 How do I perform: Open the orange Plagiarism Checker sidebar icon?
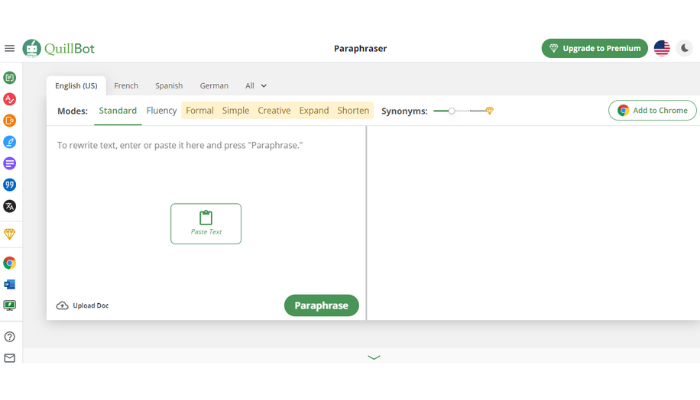[9, 121]
